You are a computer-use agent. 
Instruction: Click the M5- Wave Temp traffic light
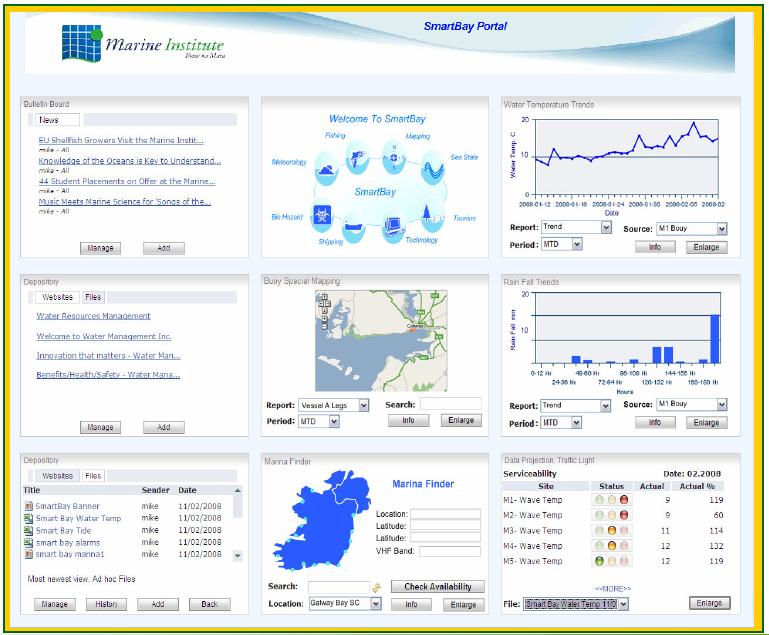tap(611, 560)
